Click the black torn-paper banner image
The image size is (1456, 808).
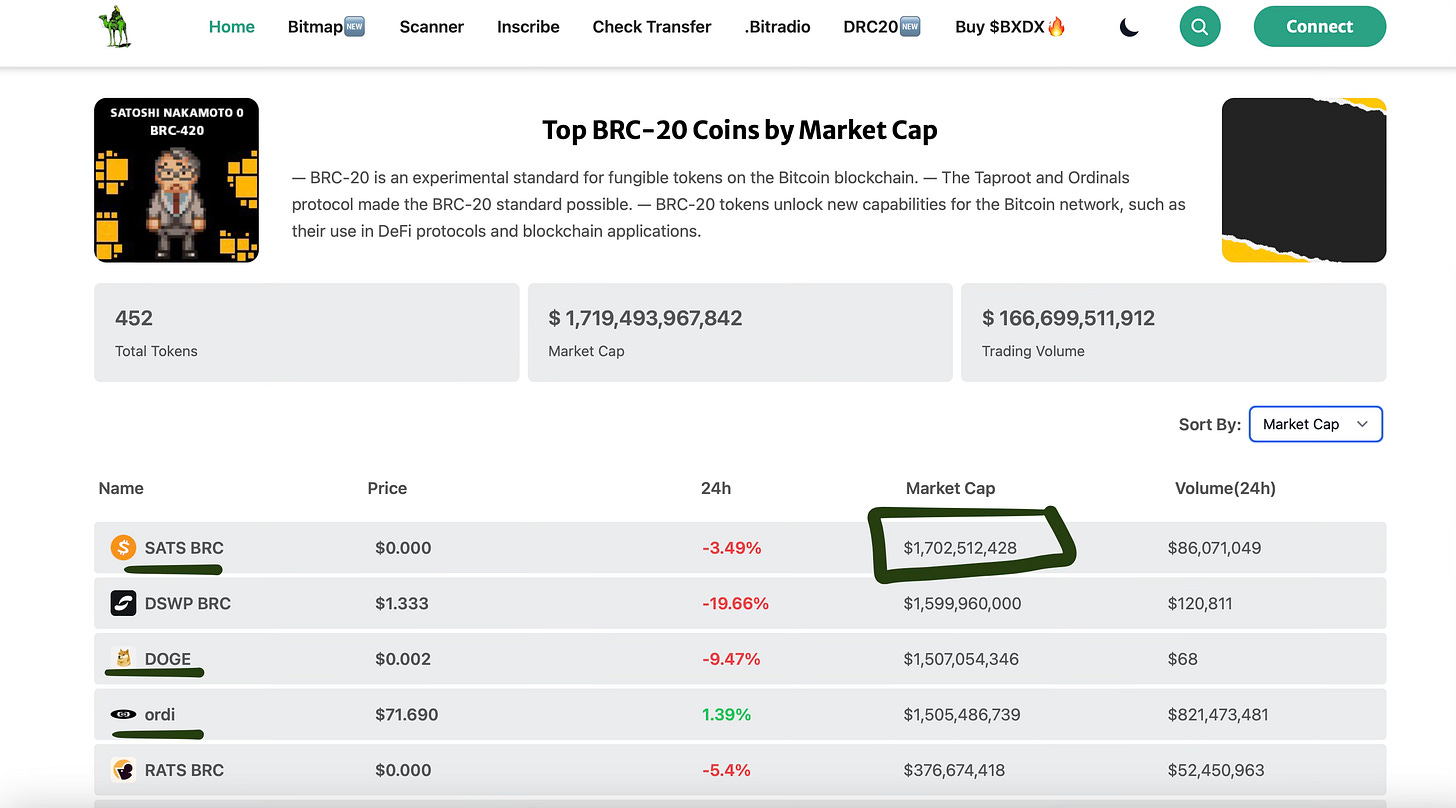point(1304,180)
